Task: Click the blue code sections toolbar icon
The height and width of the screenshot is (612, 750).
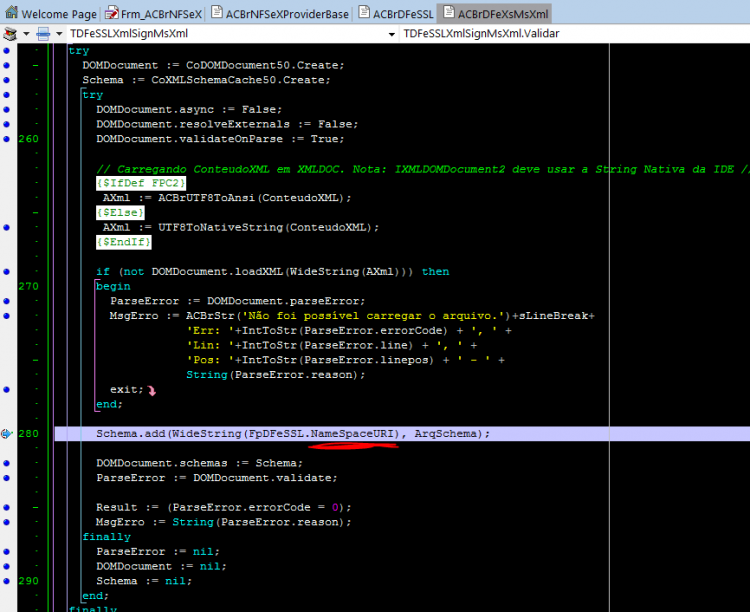Action: [44, 33]
